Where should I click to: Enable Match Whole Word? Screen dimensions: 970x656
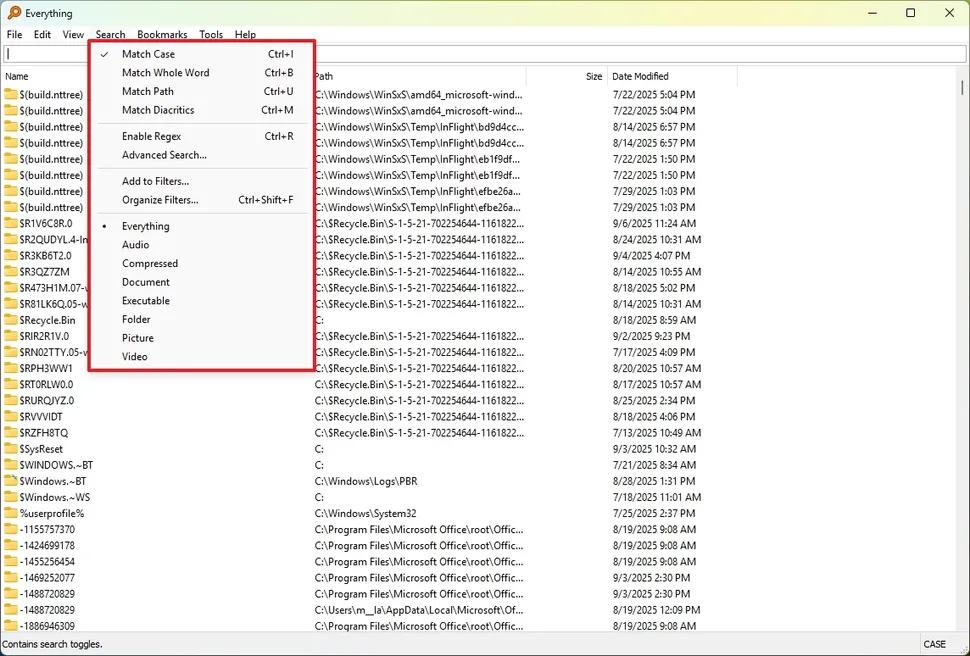165,72
